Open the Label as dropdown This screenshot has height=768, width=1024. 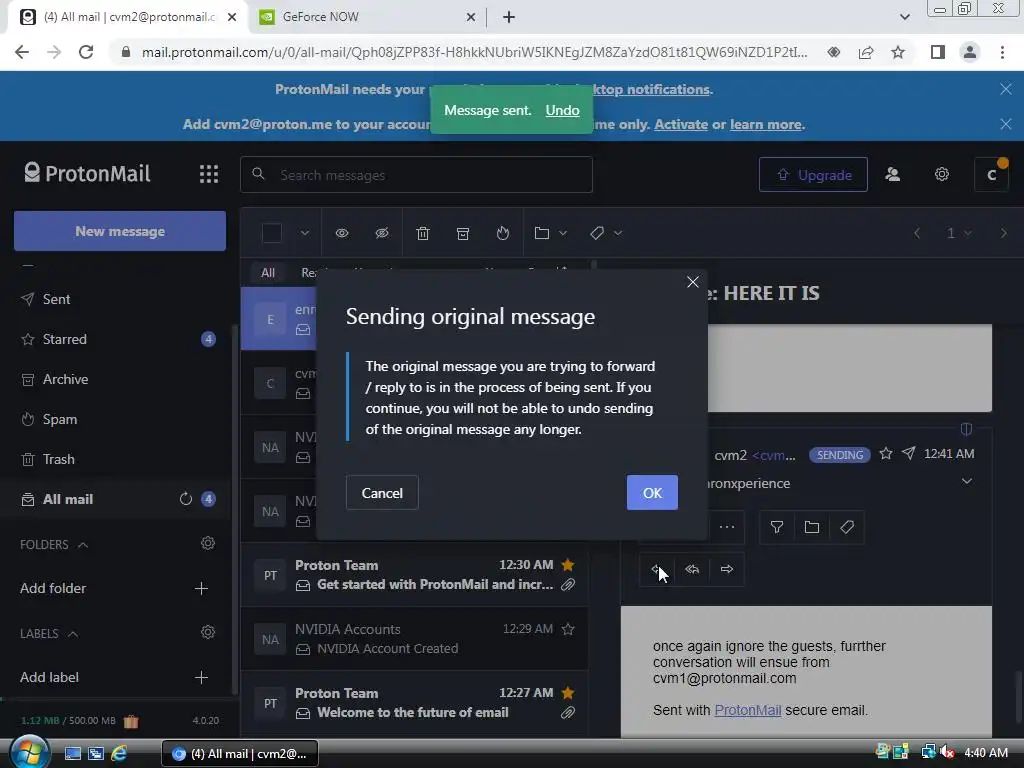pos(605,233)
